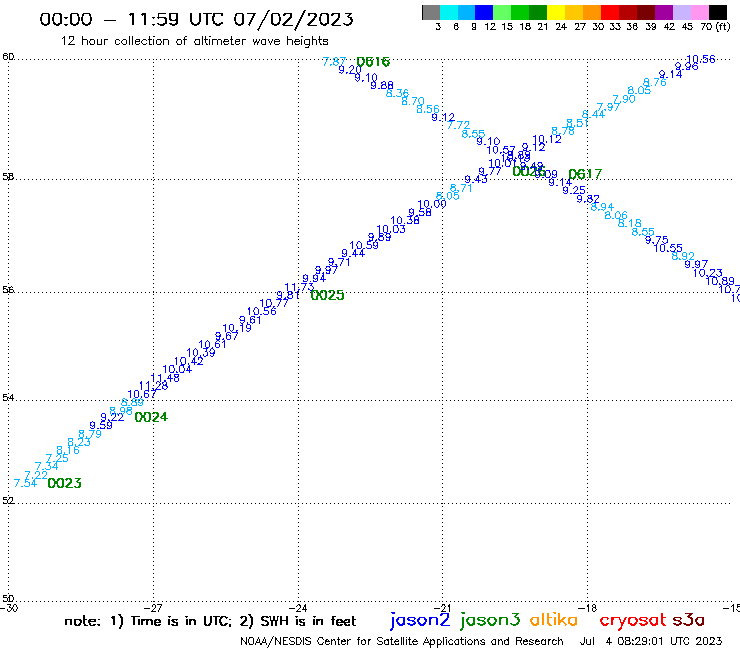Click the '12 hour collection of altimeter wave heights' subtitle
The height and width of the screenshot is (650, 740).
194,42
